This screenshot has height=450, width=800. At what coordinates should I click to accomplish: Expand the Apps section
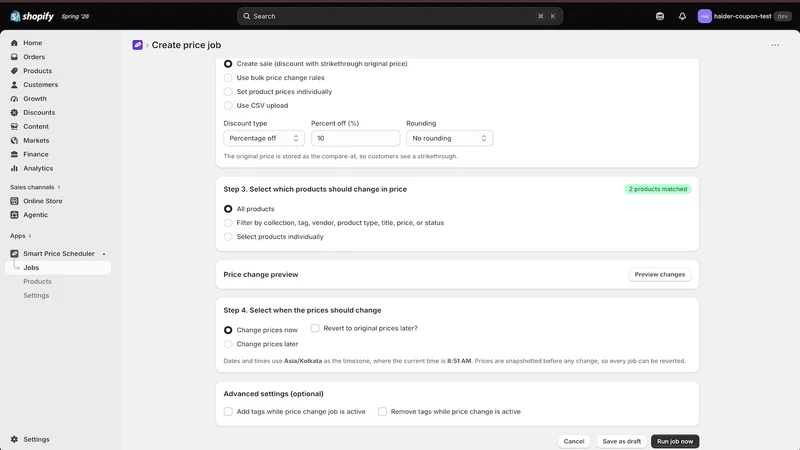coord(21,236)
